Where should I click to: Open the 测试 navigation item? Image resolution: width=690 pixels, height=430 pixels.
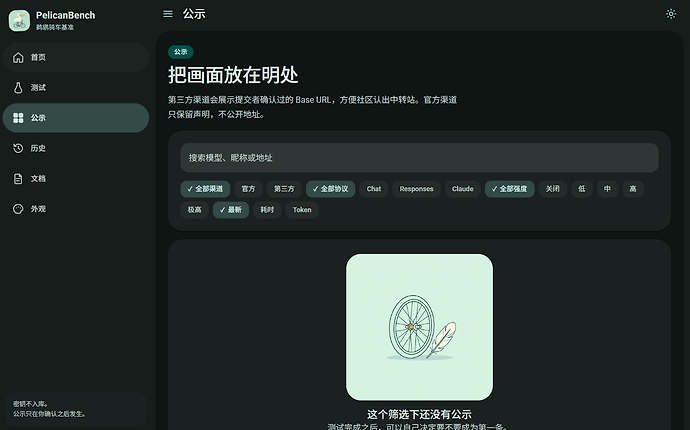tap(76, 88)
